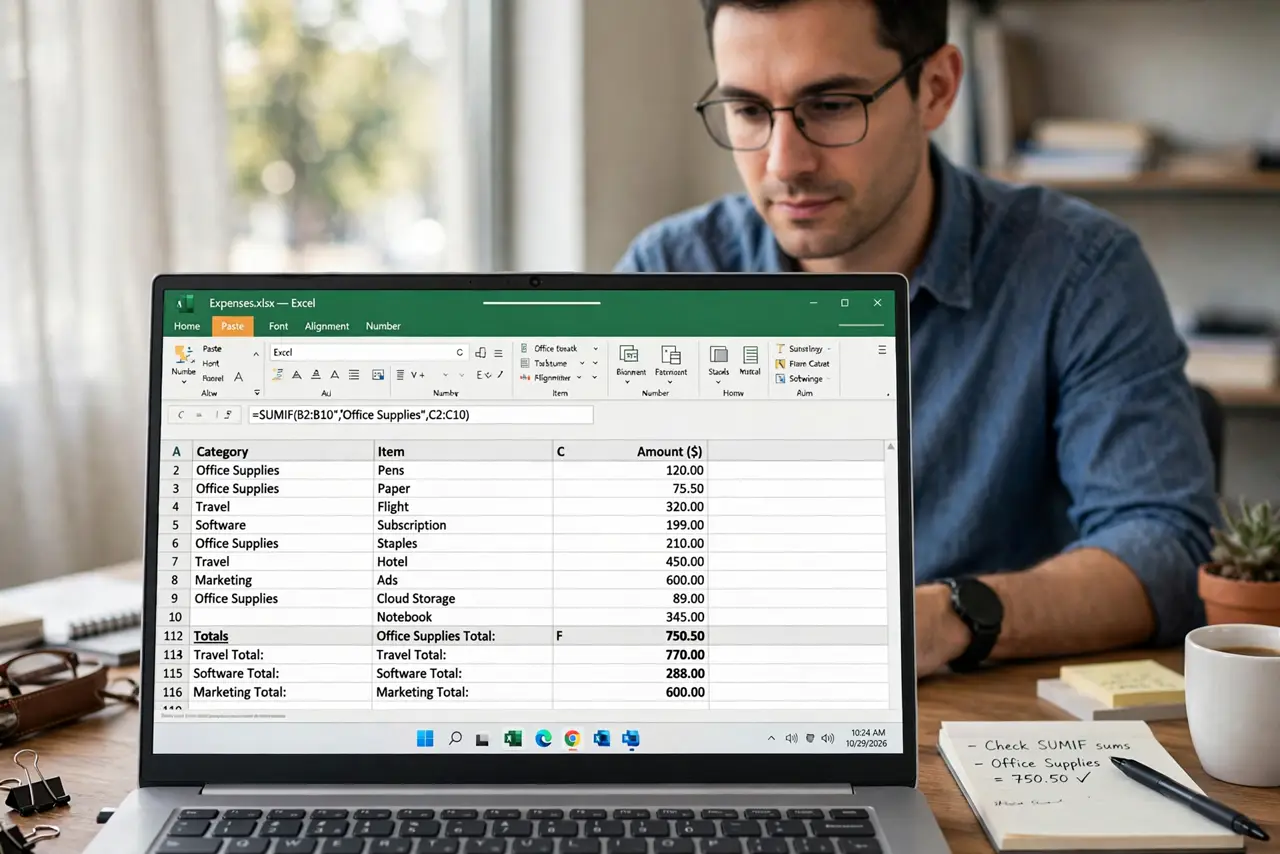Select the Office Supplies Total value 750.50
The width and height of the screenshot is (1280, 854).
(630, 636)
